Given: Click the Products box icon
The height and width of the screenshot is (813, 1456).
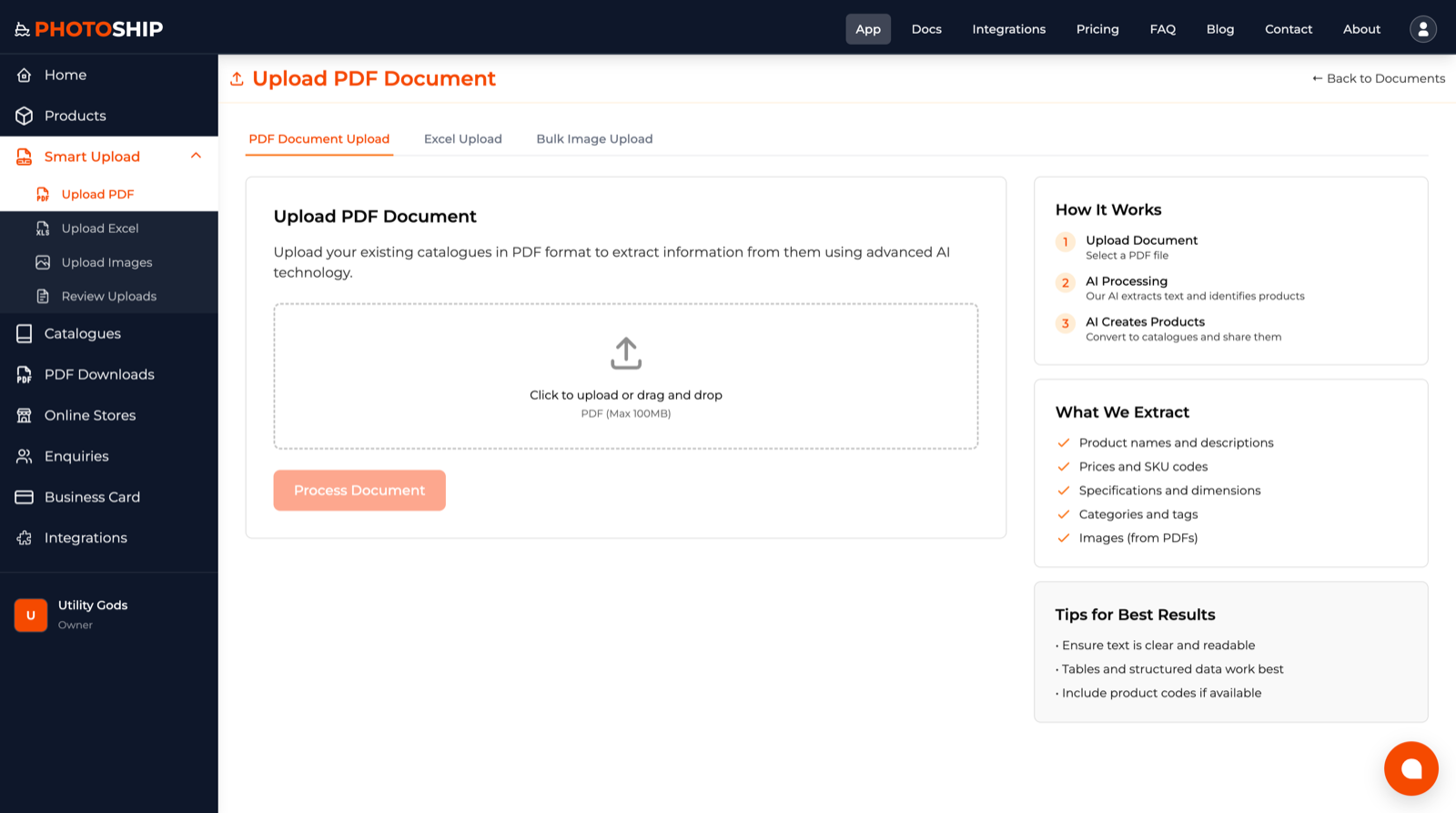Looking at the screenshot, I should point(25,116).
